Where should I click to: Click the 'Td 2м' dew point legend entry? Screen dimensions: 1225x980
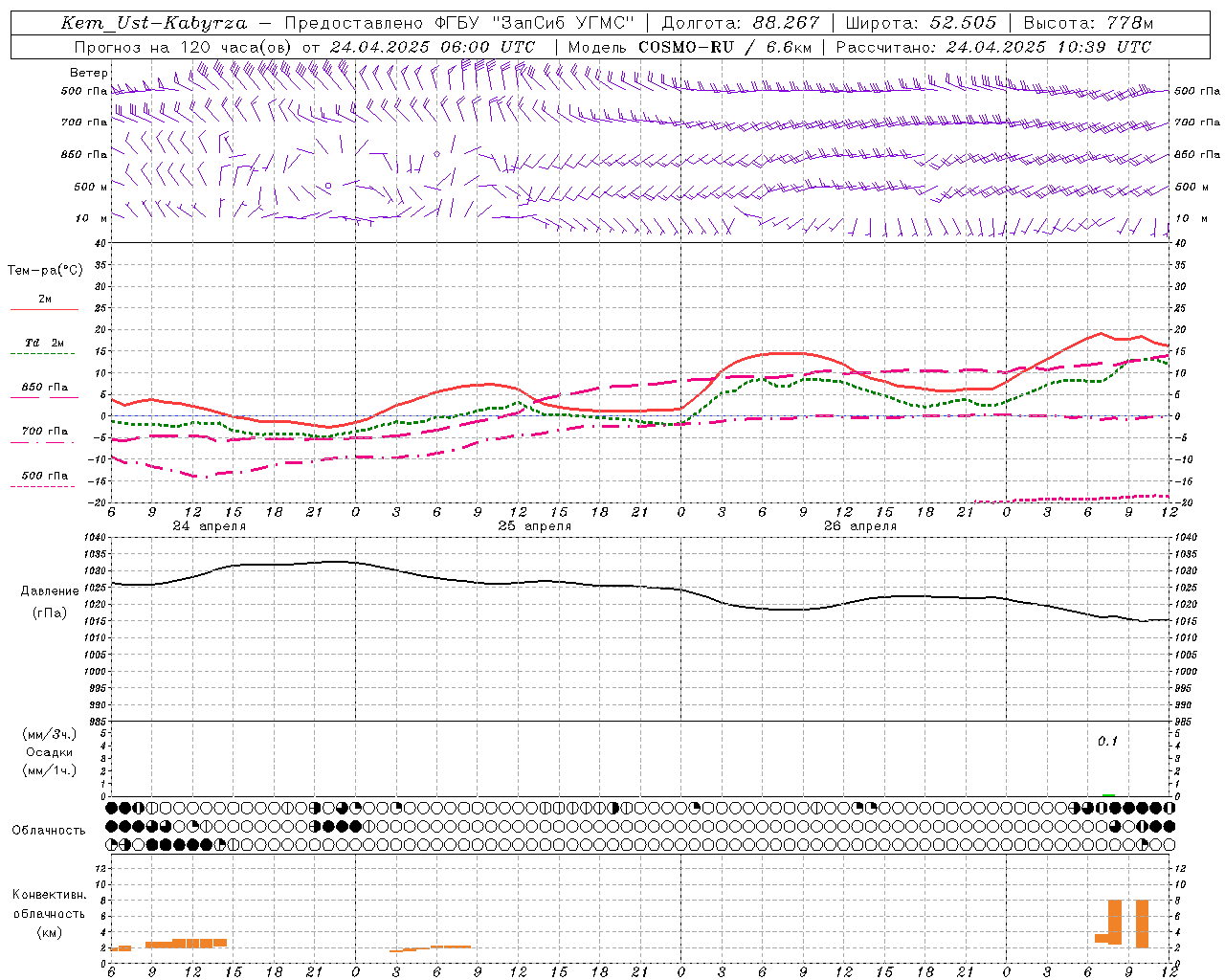coord(45,343)
